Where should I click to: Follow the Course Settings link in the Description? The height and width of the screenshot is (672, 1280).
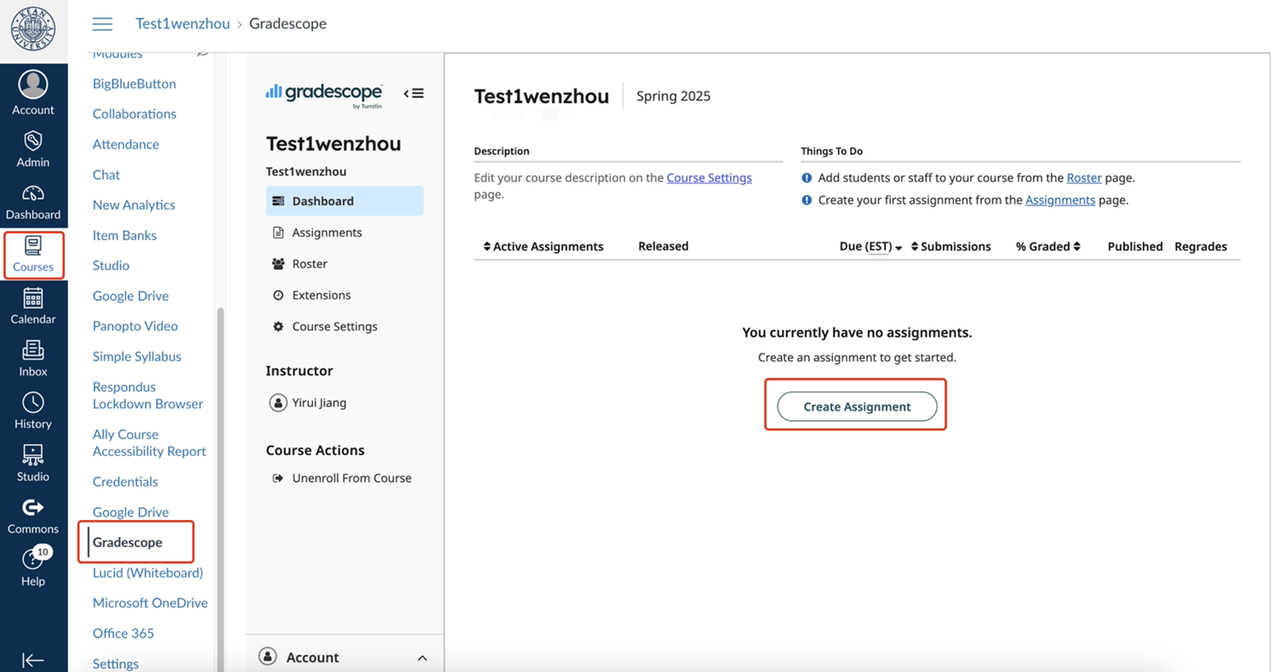point(709,178)
